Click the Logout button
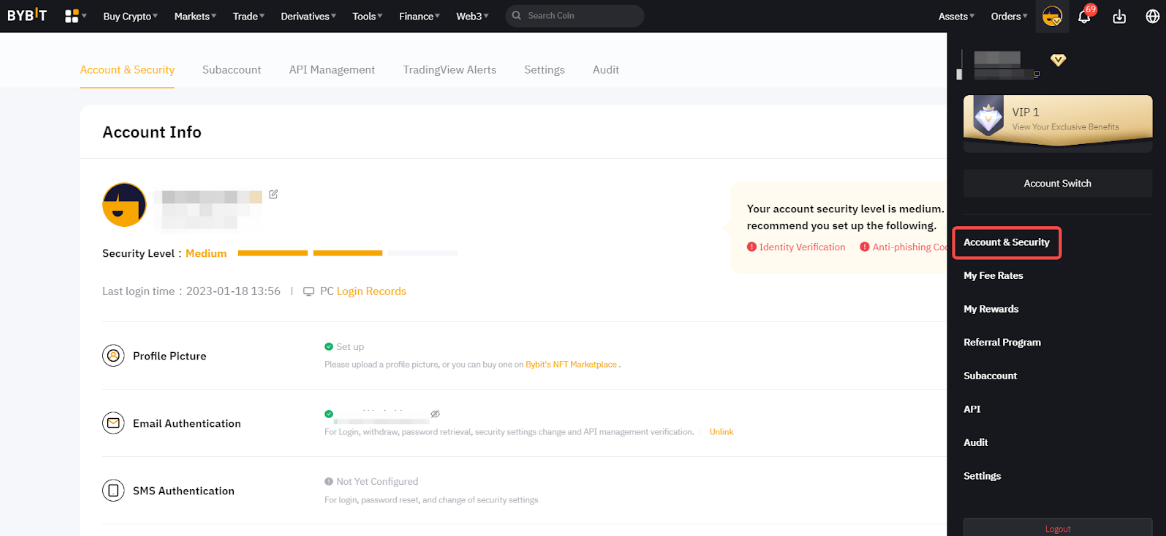 [1057, 527]
